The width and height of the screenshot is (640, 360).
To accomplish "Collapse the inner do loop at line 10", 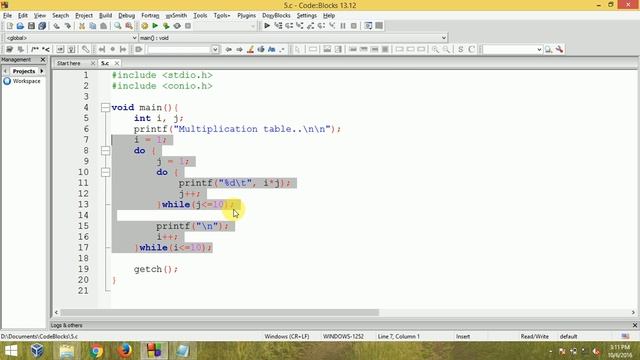I will point(105,172).
